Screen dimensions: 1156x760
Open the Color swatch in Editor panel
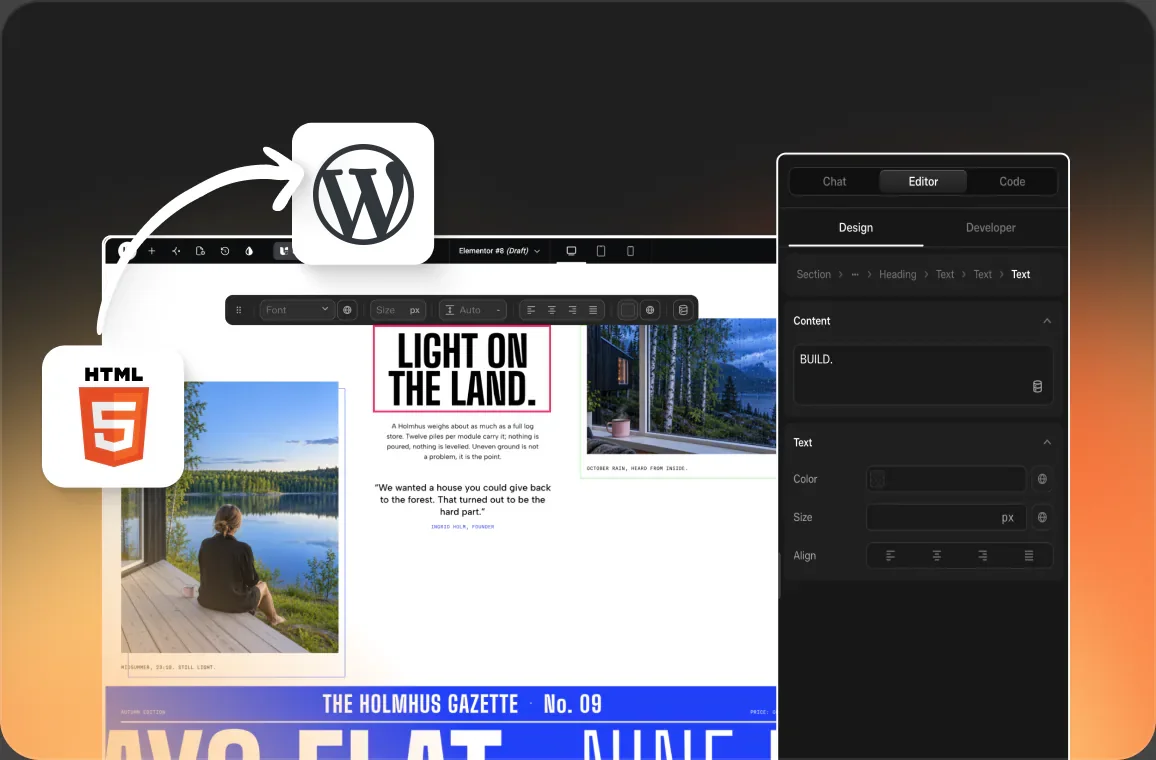[x=877, y=479]
